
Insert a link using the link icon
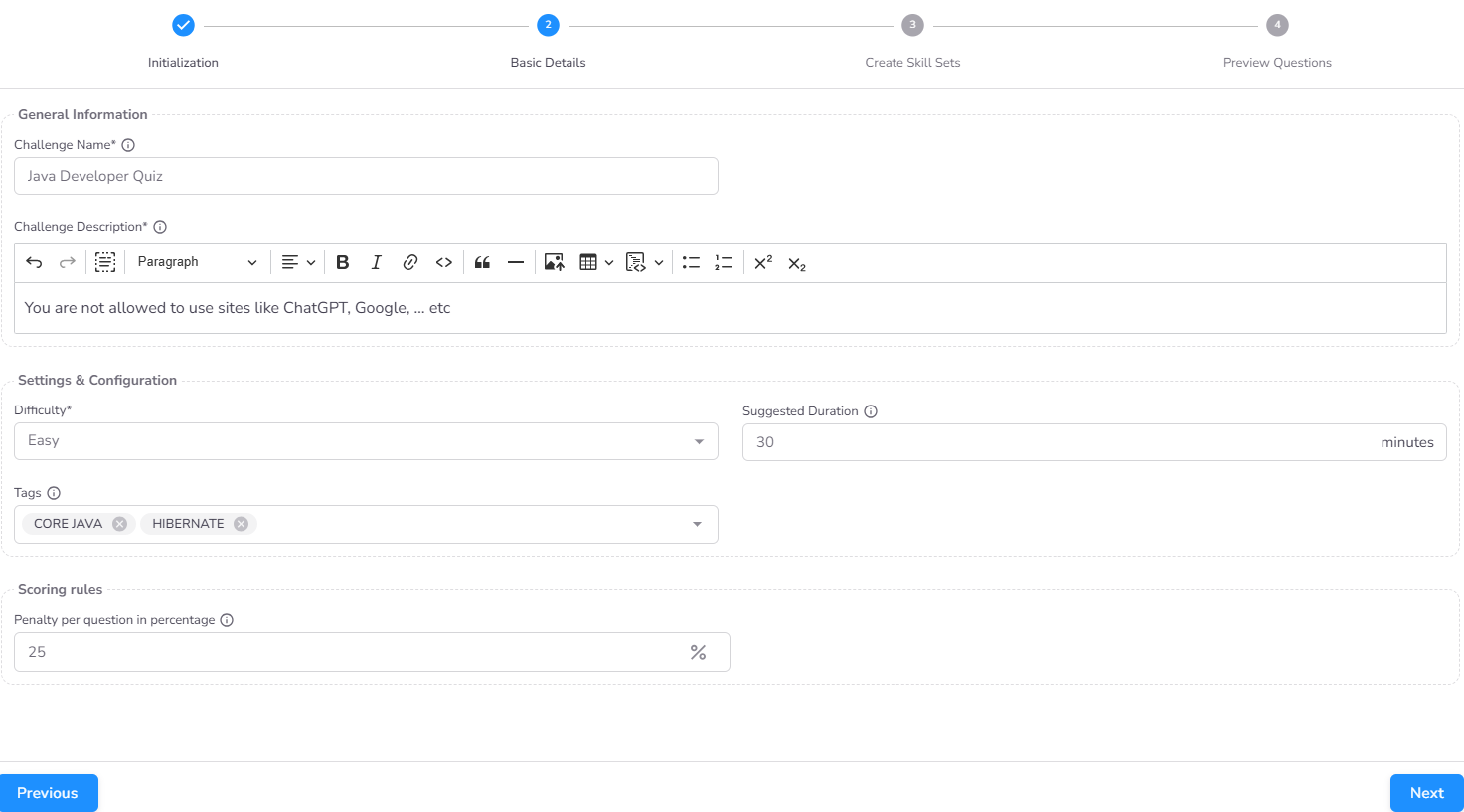coord(409,263)
